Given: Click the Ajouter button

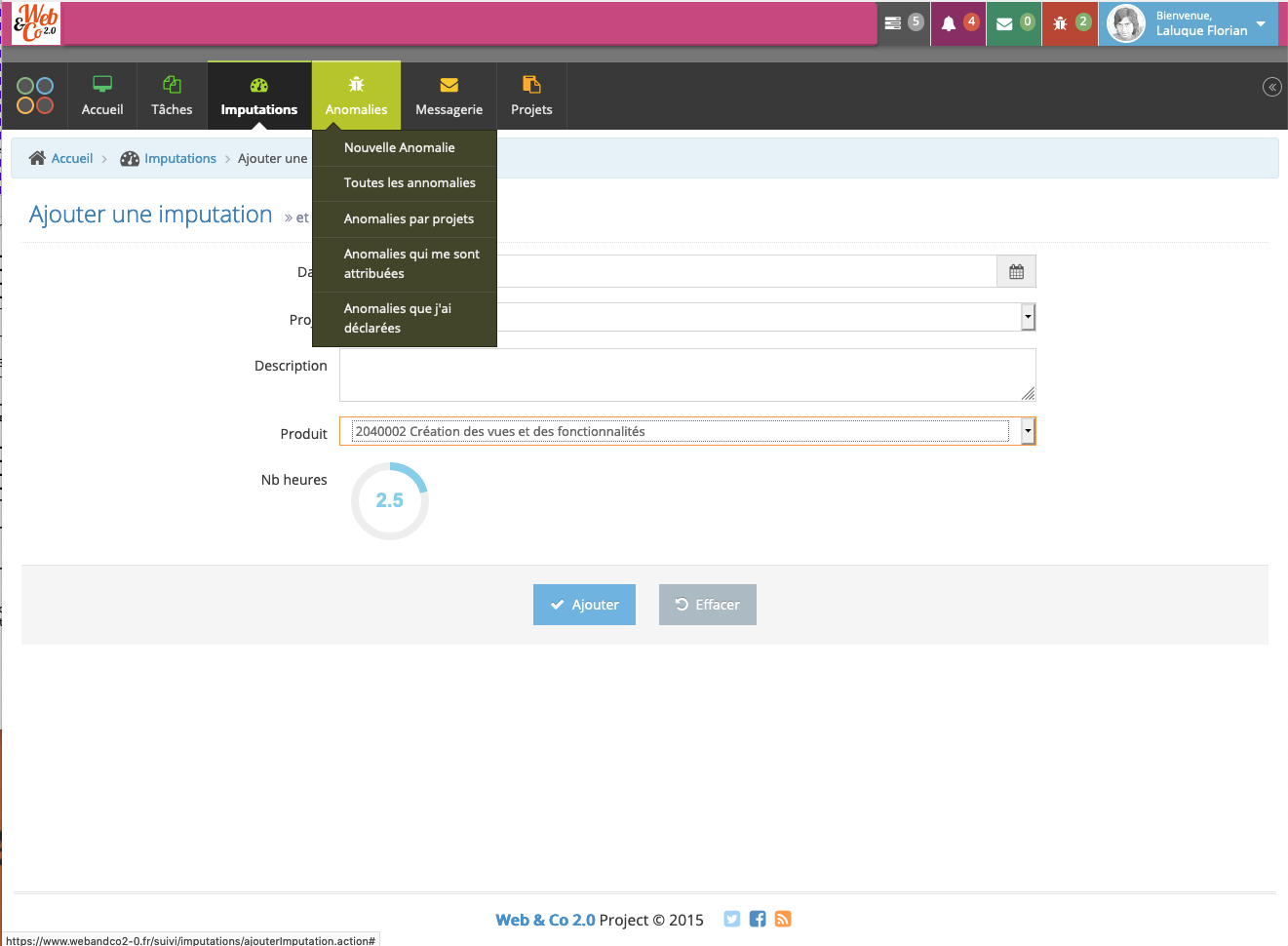Looking at the screenshot, I should [x=584, y=605].
